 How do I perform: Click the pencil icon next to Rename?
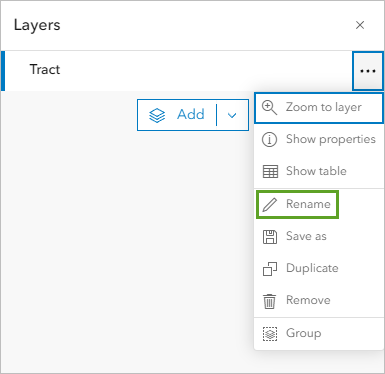coord(270,204)
